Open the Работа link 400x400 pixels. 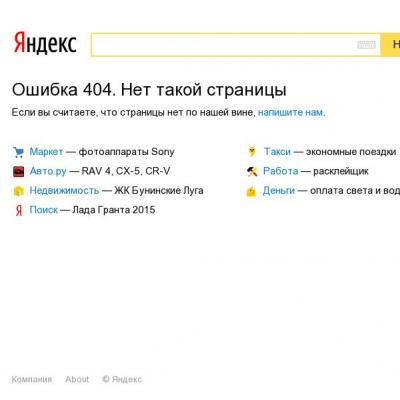(280, 171)
